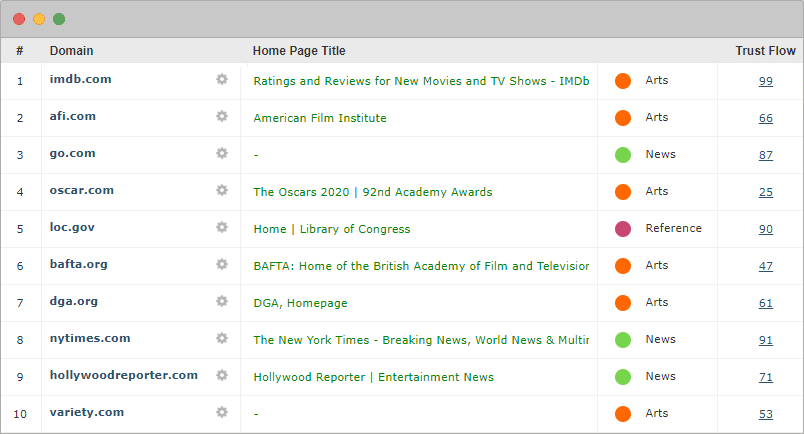Open the Trust Flow 71 link
This screenshot has height=434, width=804.
click(x=766, y=377)
